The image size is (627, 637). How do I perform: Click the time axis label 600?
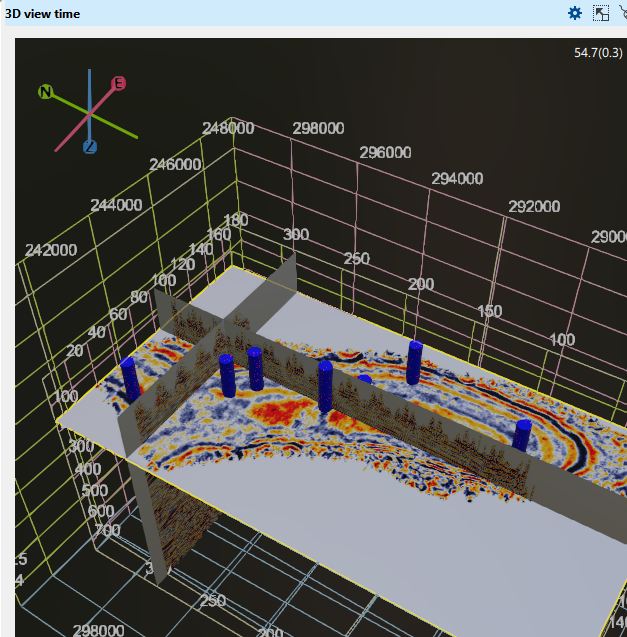[101, 511]
